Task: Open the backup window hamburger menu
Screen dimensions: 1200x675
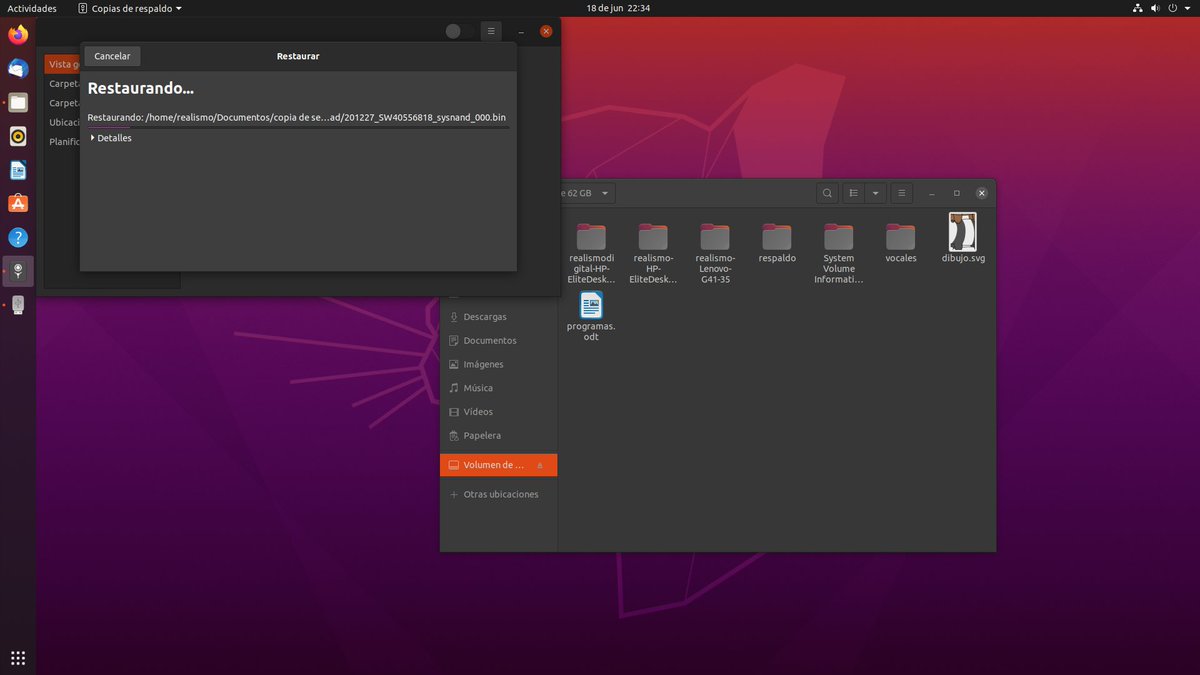Action: pyautogui.click(x=490, y=31)
